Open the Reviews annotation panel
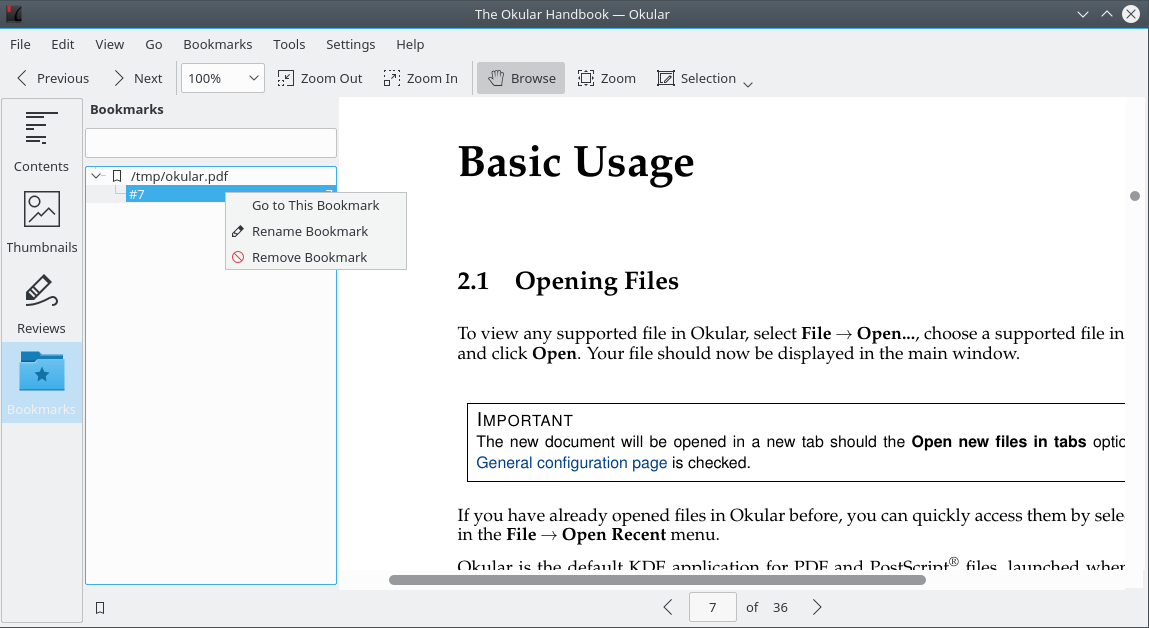 (x=41, y=302)
